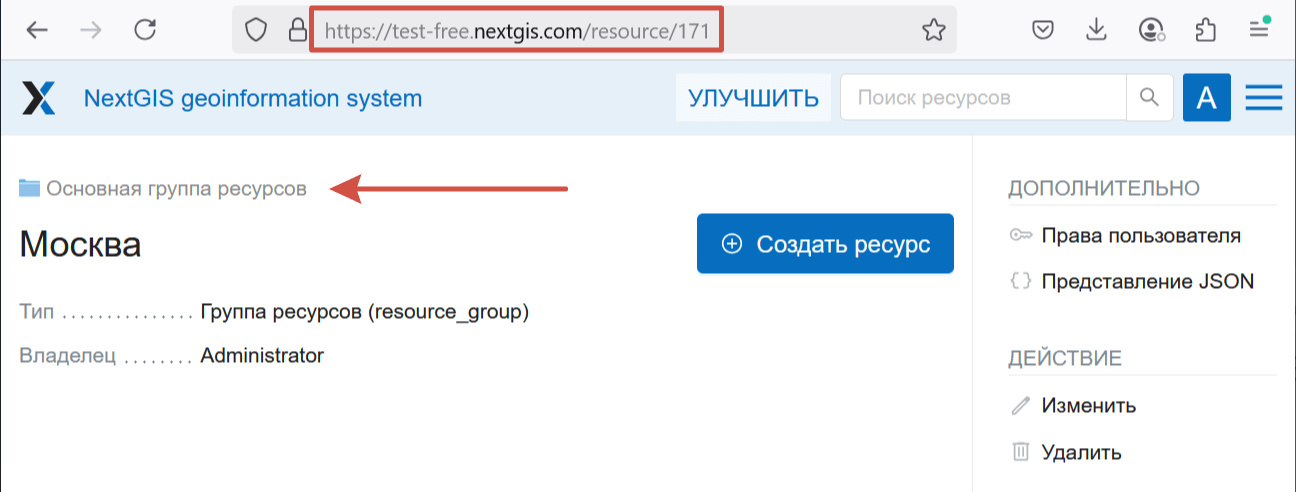
Task: Click the tracking protection shield icon
Action: coord(257,31)
